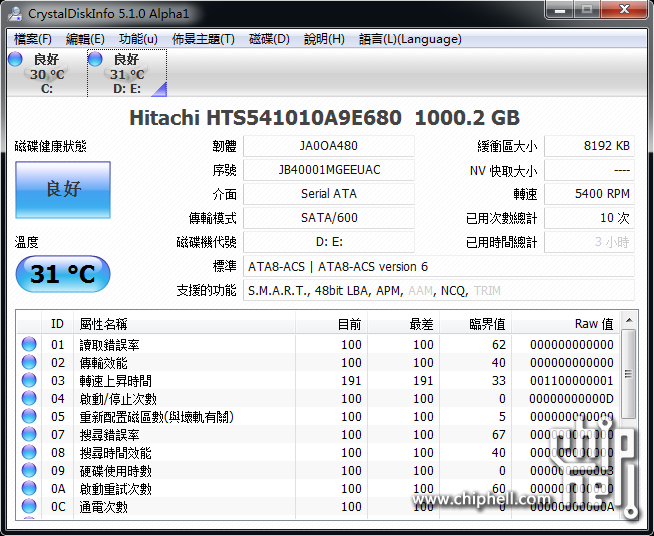Click the 目前 column header
This screenshot has width=654, height=536.
pos(332,324)
